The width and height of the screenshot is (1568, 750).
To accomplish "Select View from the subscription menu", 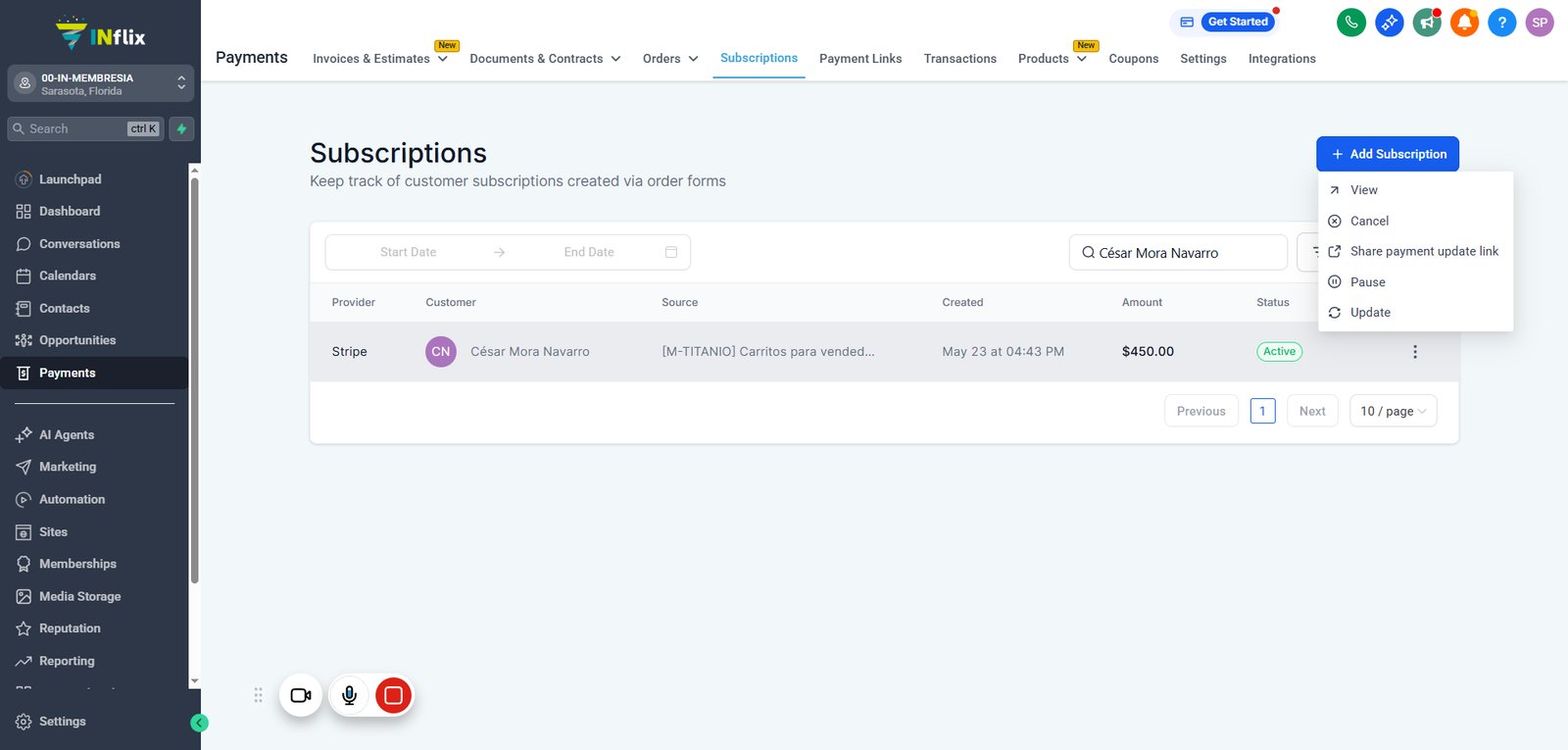I will point(1415,190).
